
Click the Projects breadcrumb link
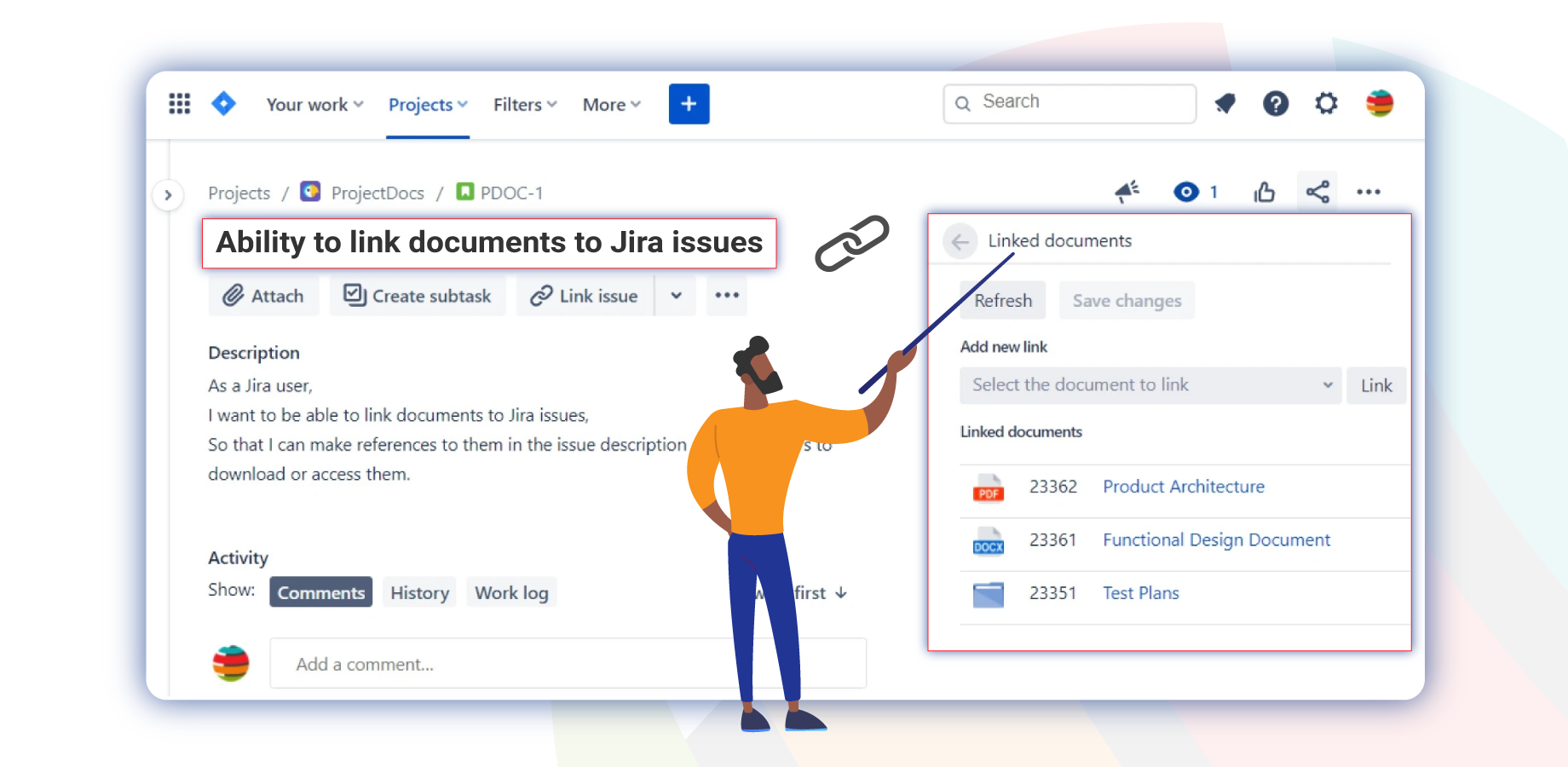[239, 193]
